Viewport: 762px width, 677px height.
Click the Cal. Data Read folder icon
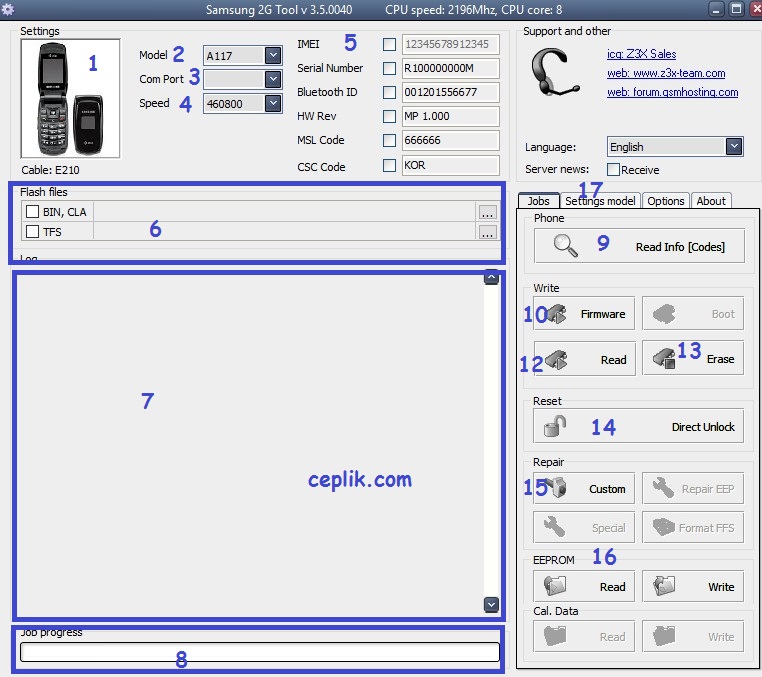coord(555,636)
